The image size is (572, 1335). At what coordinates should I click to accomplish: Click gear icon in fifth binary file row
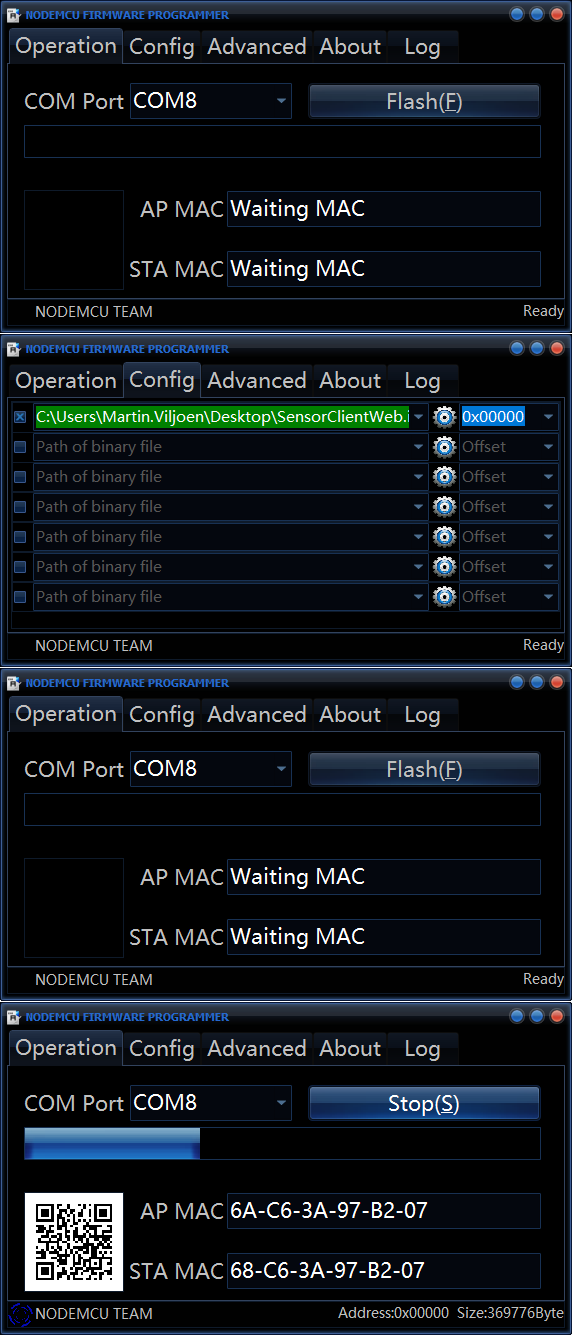[444, 537]
